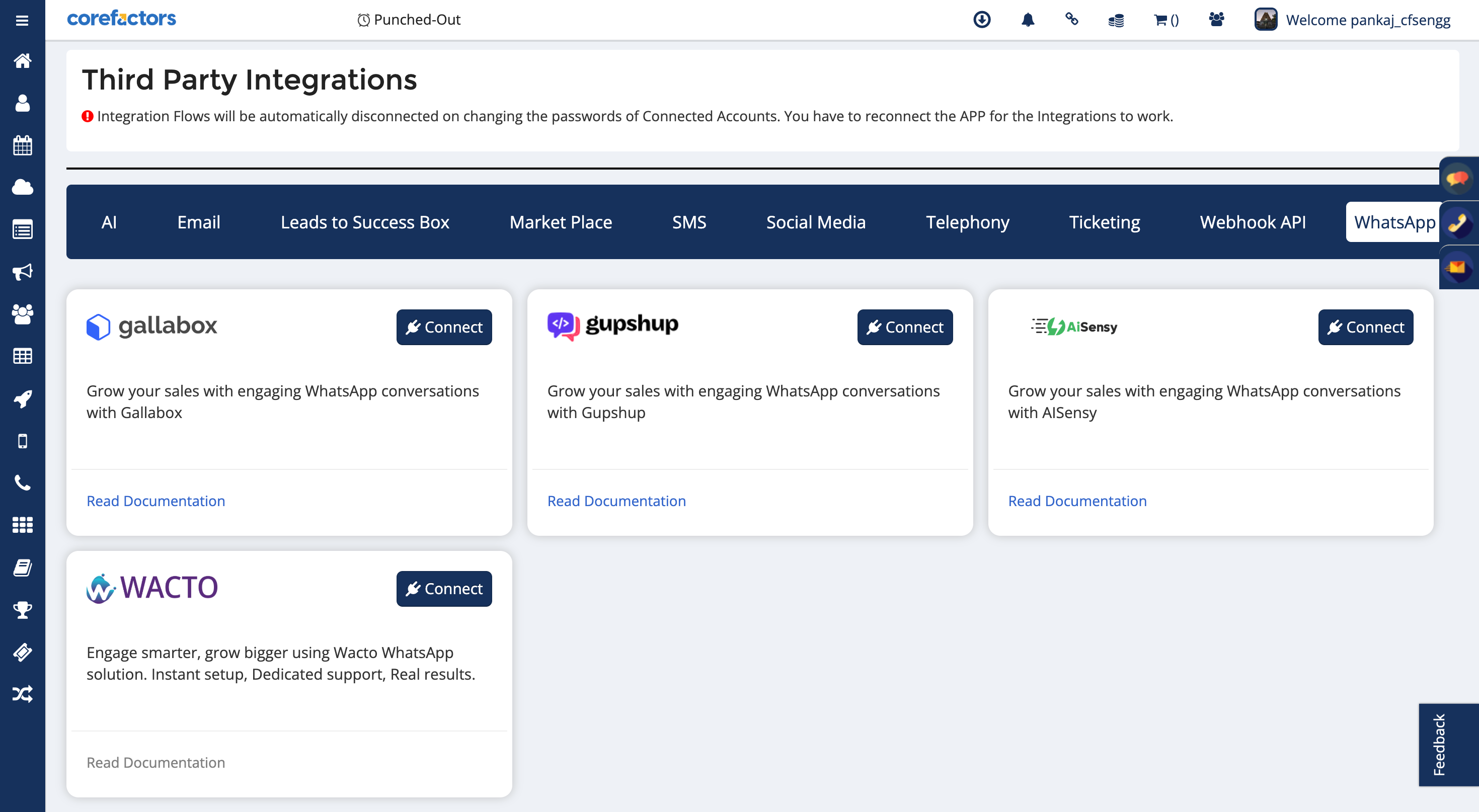Switch to the Webhook API tab
1479x812 pixels.
[x=1253, y=222]
